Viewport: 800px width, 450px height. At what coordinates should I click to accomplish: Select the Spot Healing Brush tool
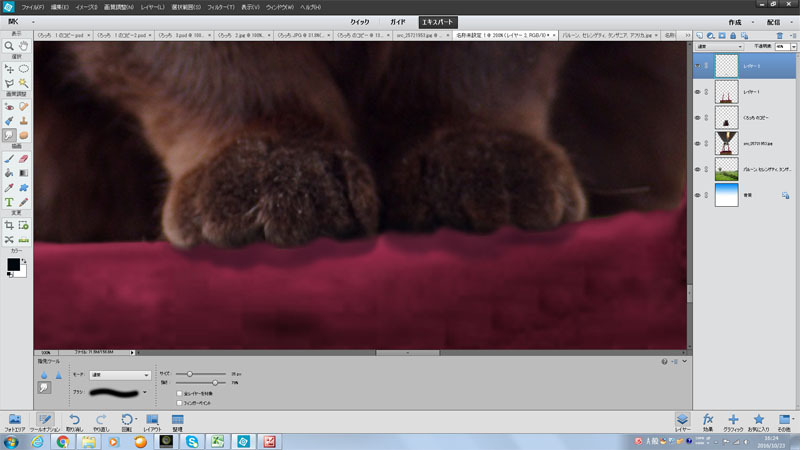(x=23, y=107)
